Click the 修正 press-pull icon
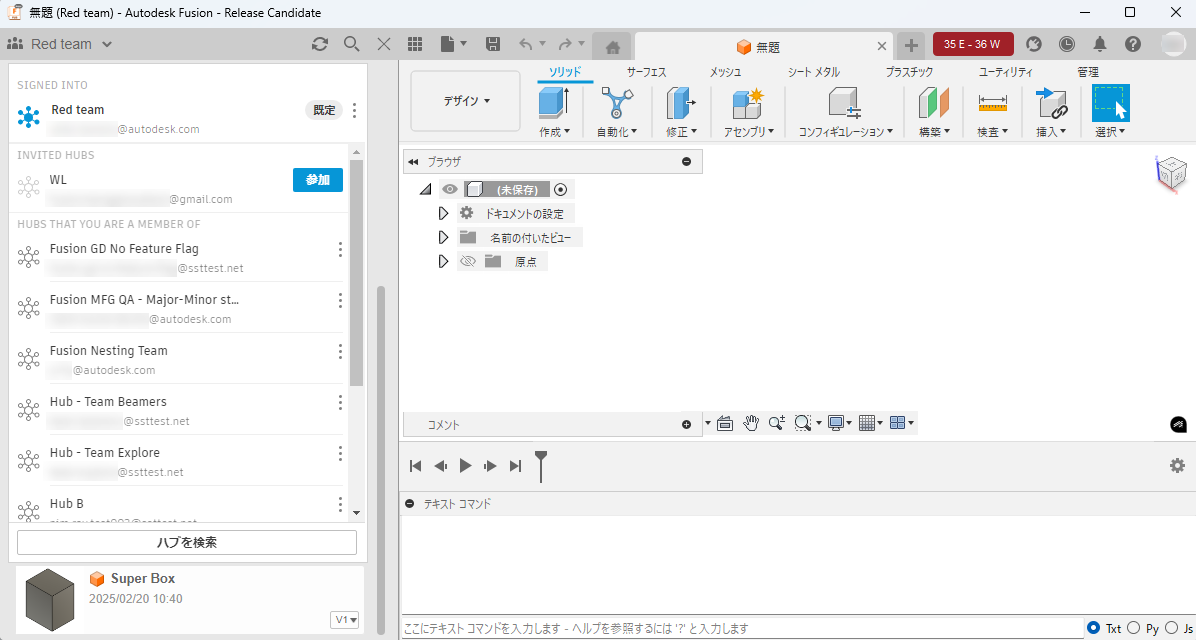1196x640 pixels. pos(680,102)
